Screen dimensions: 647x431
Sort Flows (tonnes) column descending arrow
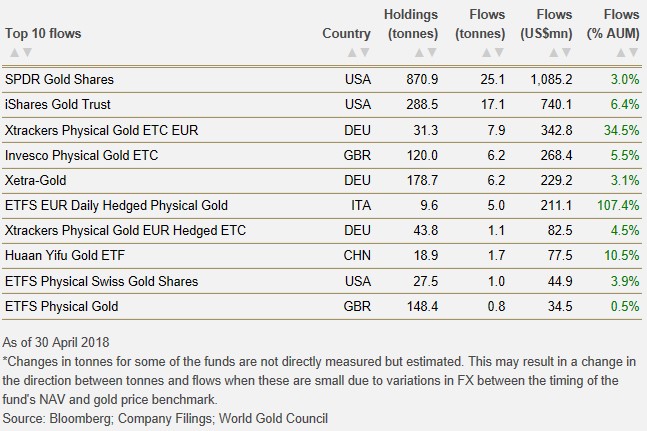click(500, 52)
